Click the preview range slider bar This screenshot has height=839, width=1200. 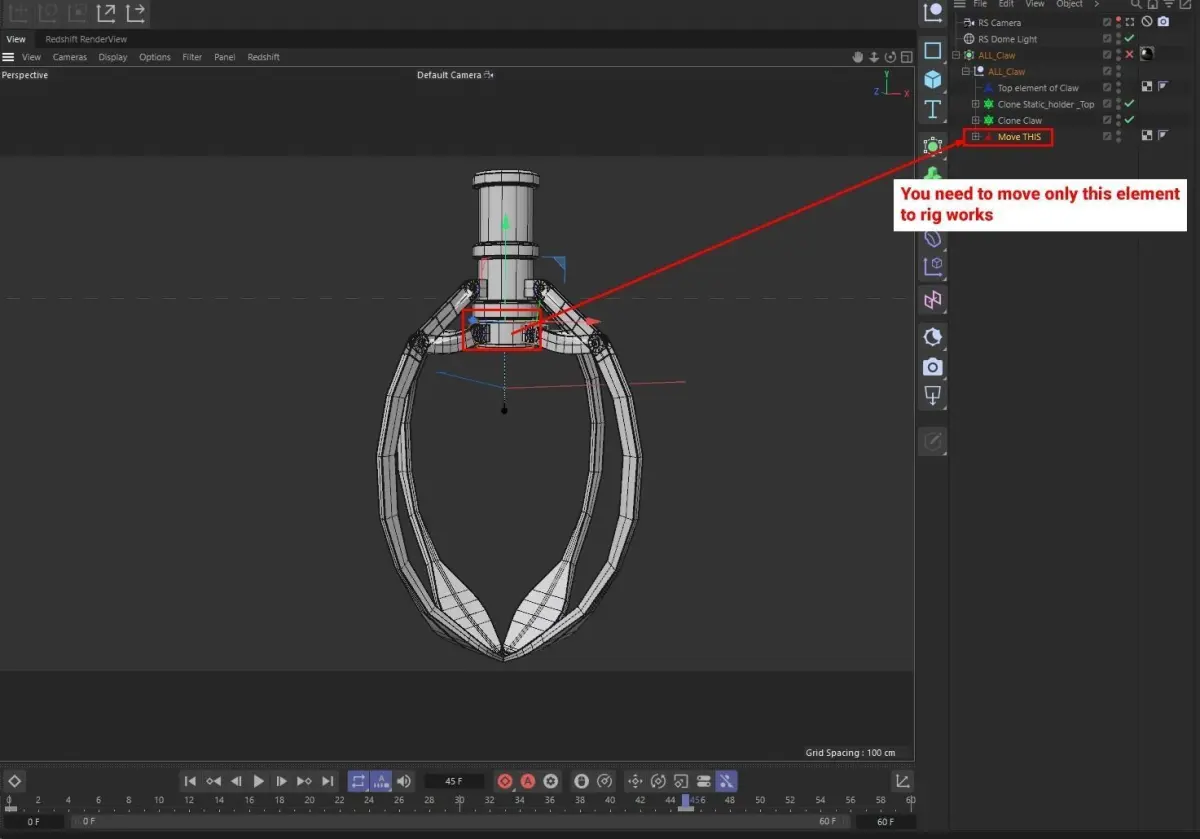point(463,821)
